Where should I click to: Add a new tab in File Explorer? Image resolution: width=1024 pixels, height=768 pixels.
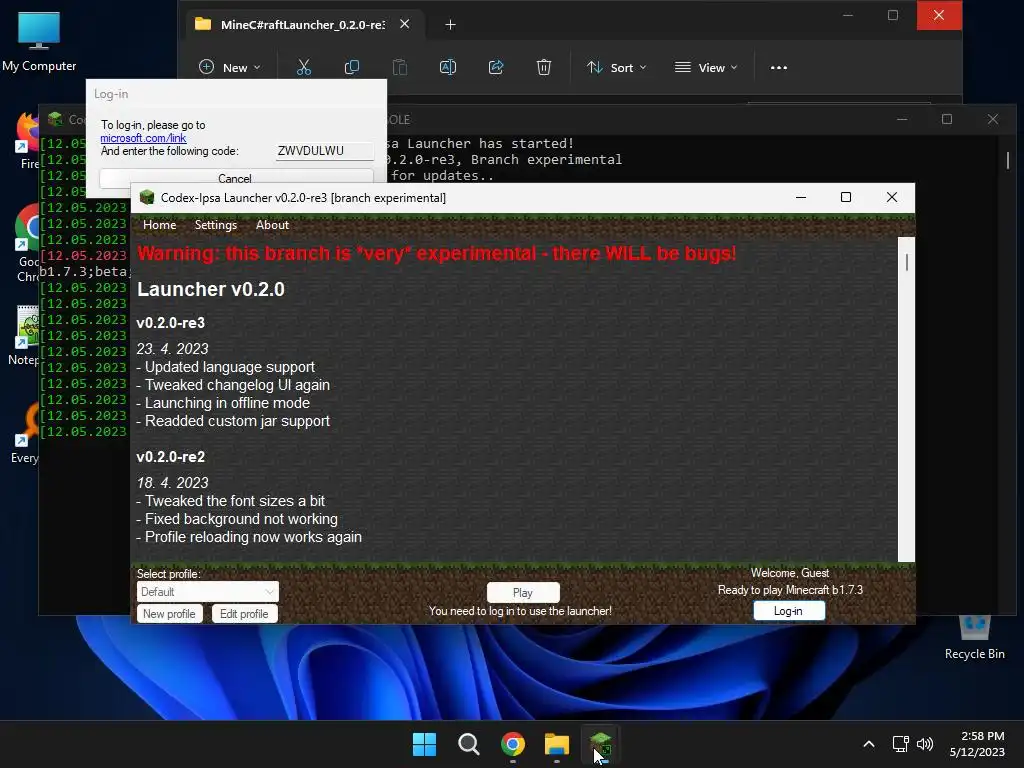[450, 25]
